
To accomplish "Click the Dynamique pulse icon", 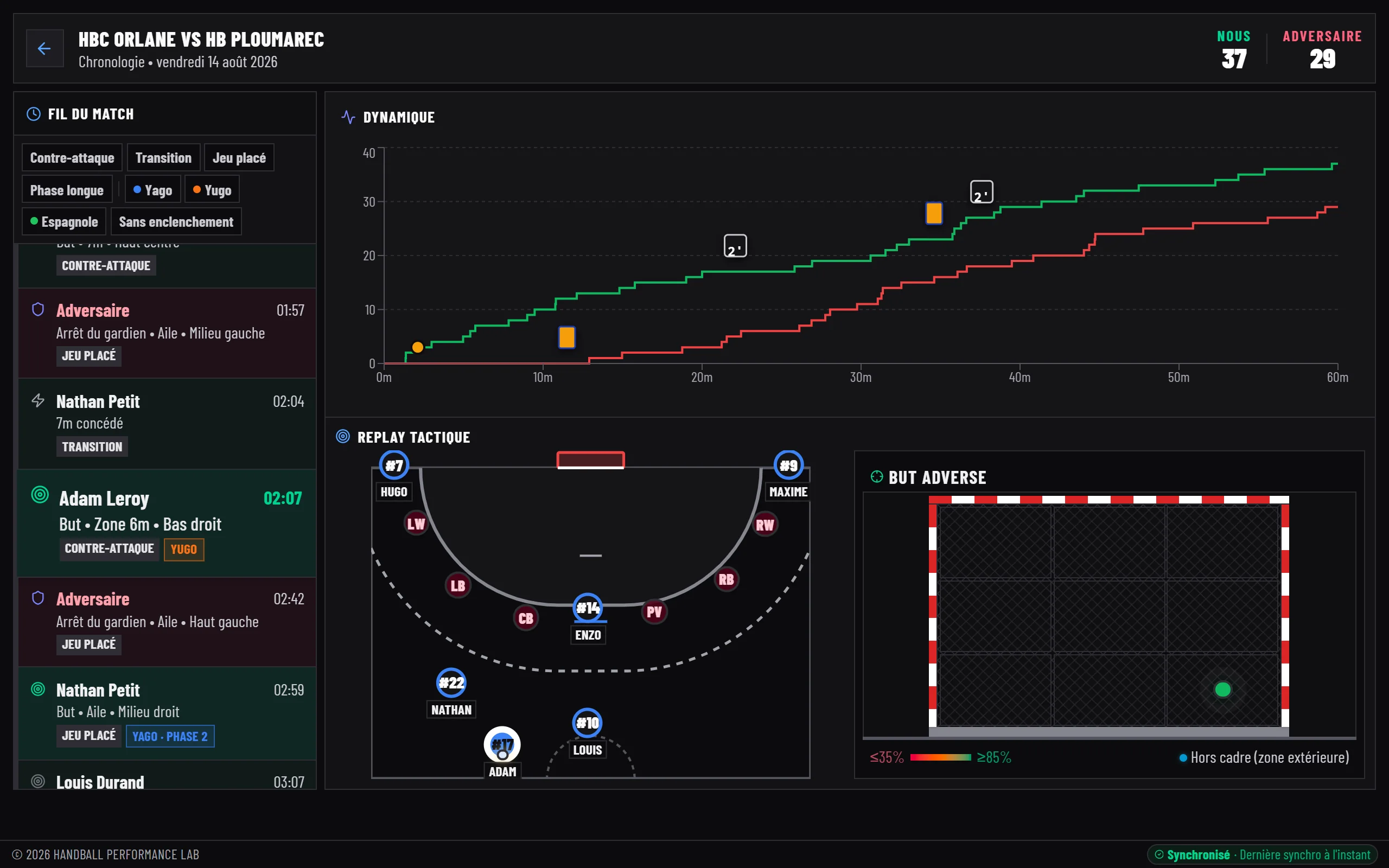I will (348, 117).
